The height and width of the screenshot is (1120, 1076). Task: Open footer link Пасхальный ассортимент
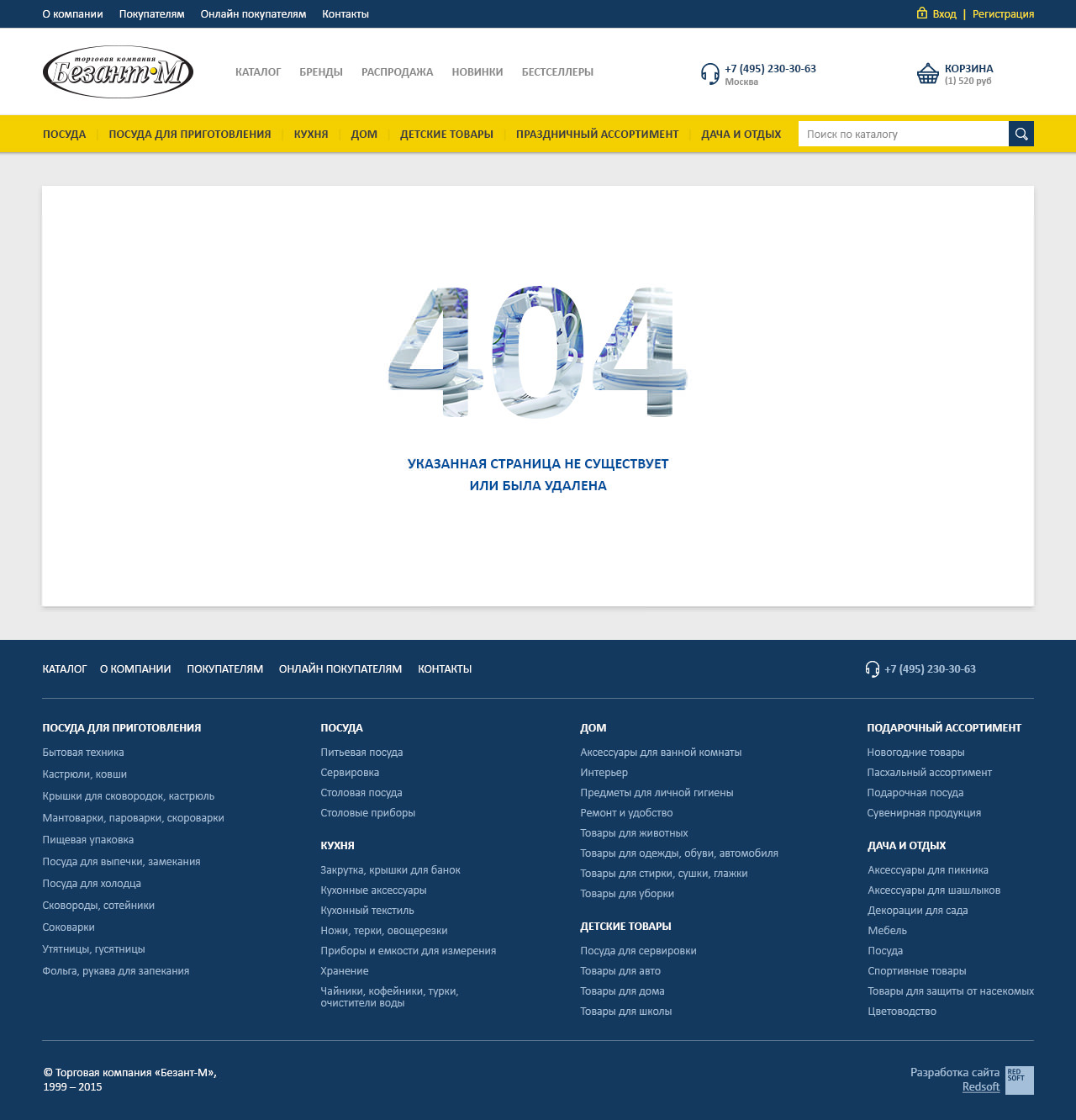click(930, 773)
